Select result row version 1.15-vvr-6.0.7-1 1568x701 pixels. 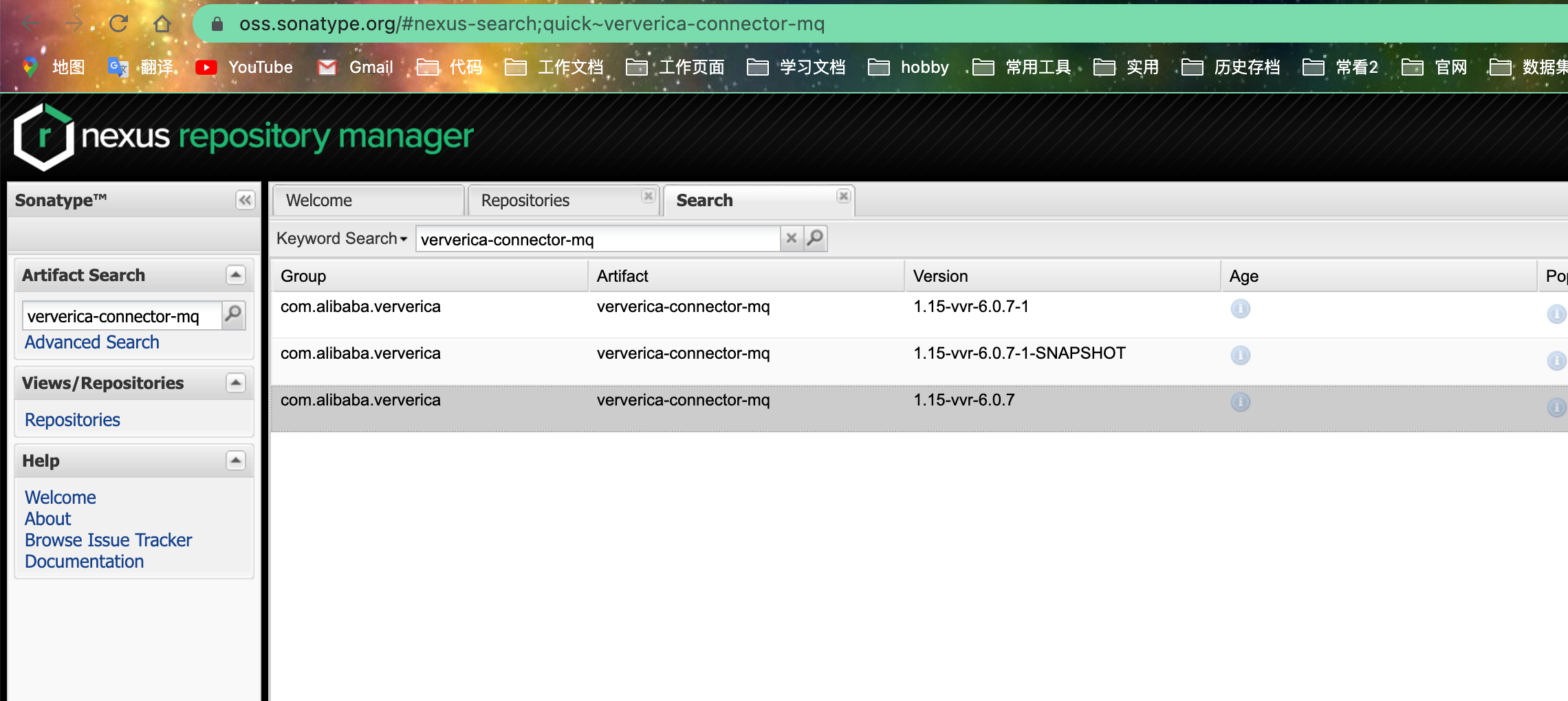919,315
